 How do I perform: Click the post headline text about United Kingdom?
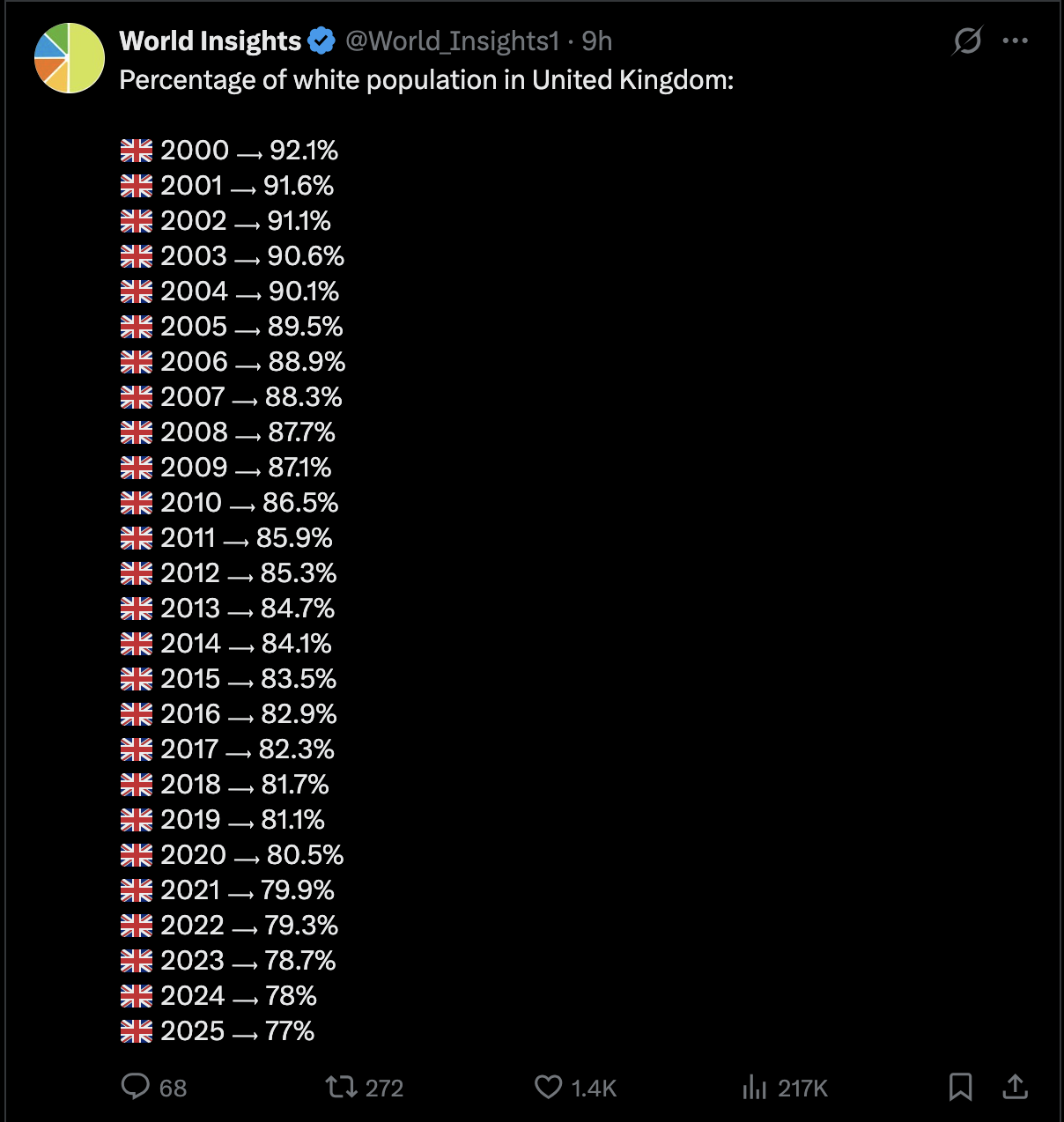426,80
